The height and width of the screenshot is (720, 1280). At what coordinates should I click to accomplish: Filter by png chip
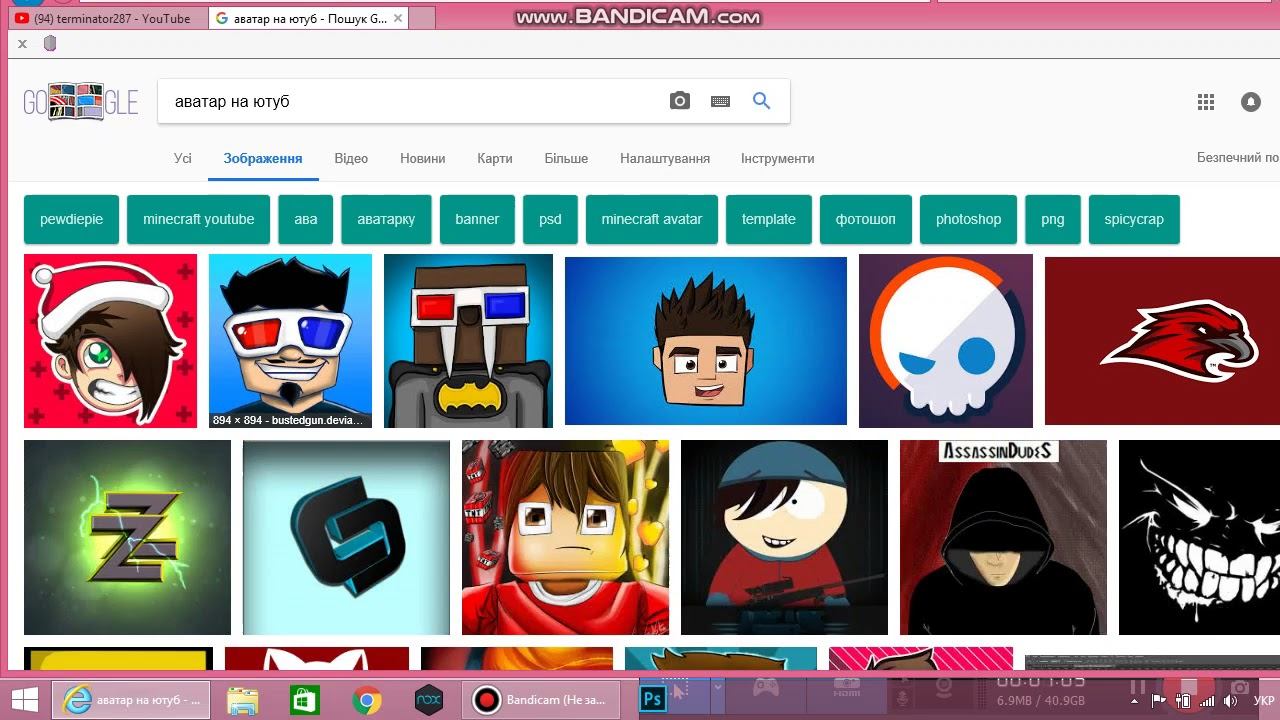(x=1053, y=219)
